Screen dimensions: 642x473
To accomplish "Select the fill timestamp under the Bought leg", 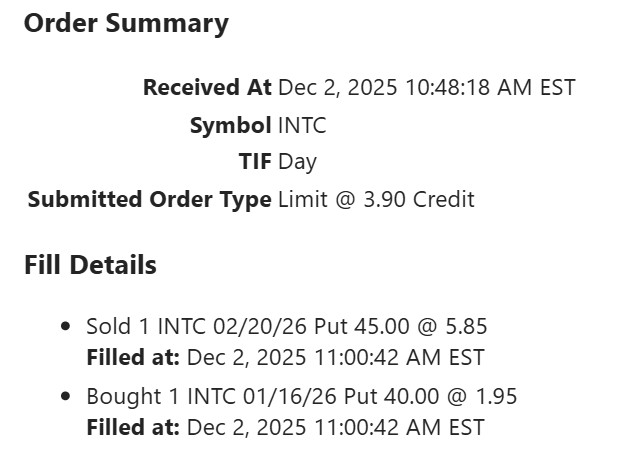I will pyautogui.click(x=335, y=427).
